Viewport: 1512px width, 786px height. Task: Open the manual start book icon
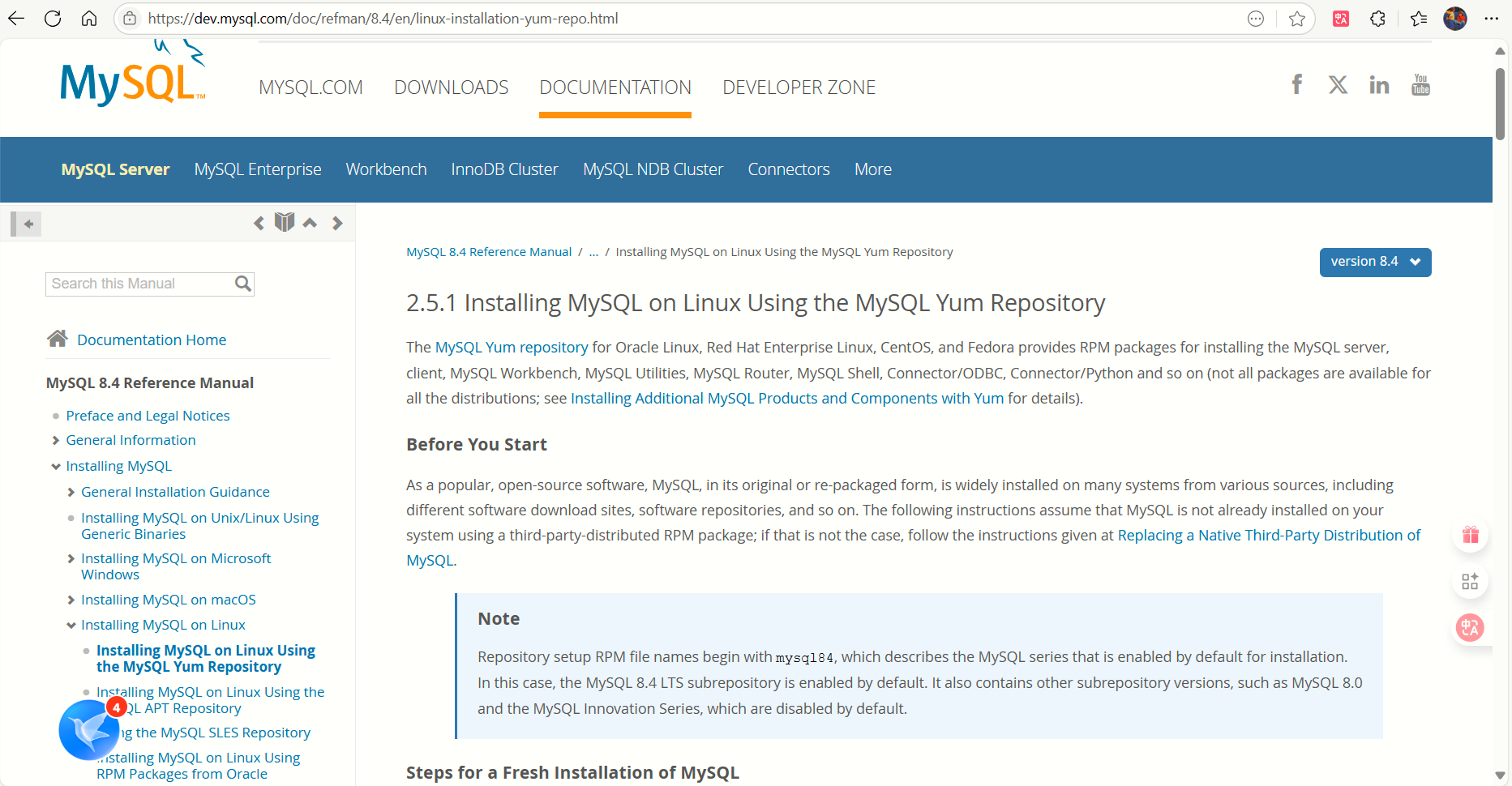pyautogui.click(x=285, y=222)
